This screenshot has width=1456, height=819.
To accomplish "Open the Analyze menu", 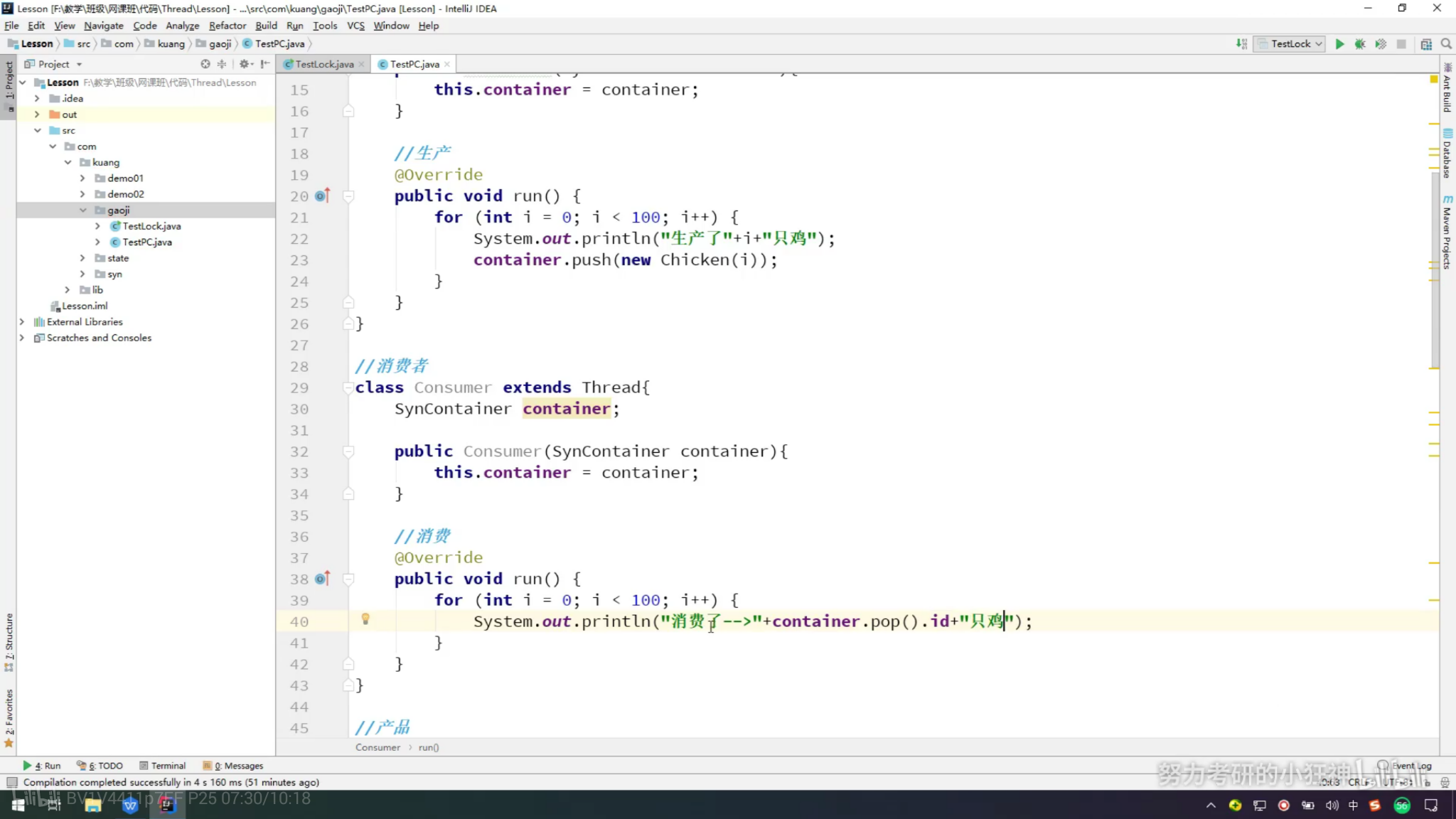I will pyautogui.click(x=182, y=26).
